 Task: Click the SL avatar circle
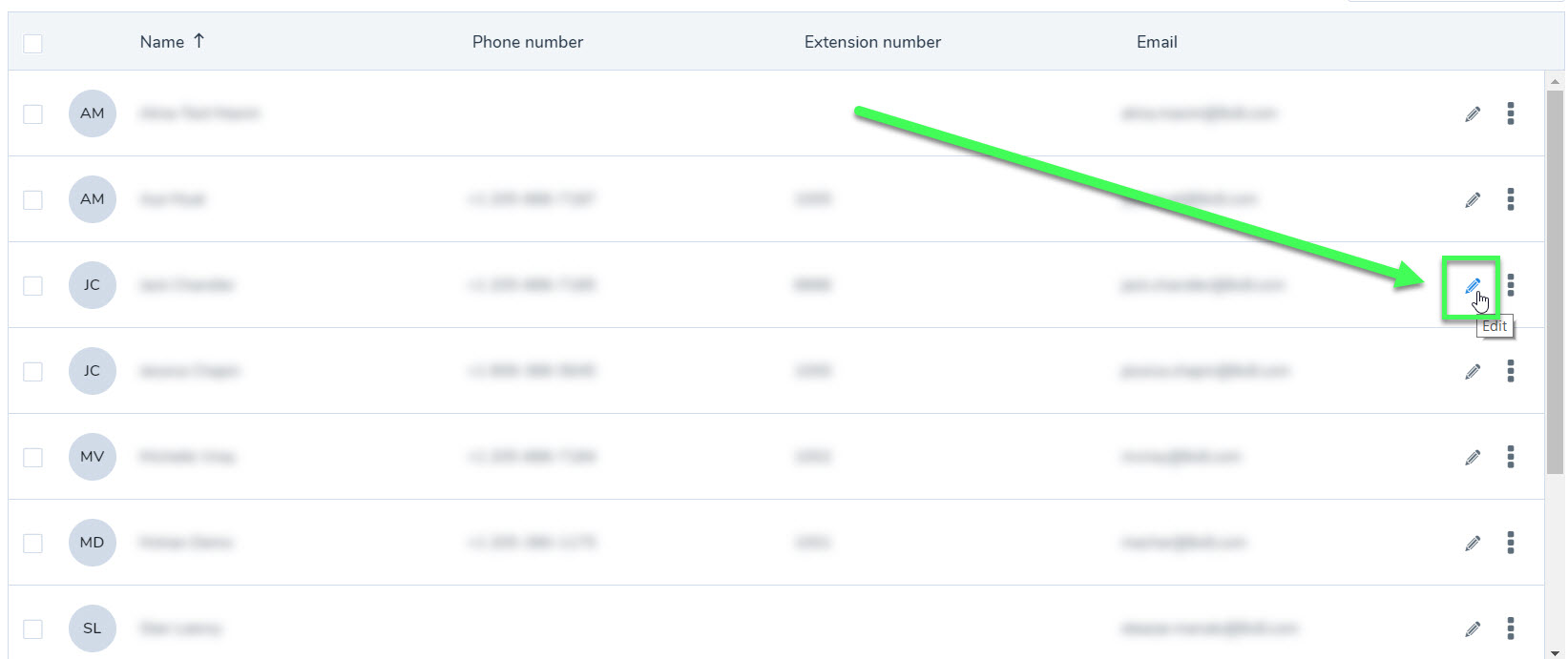93,628
